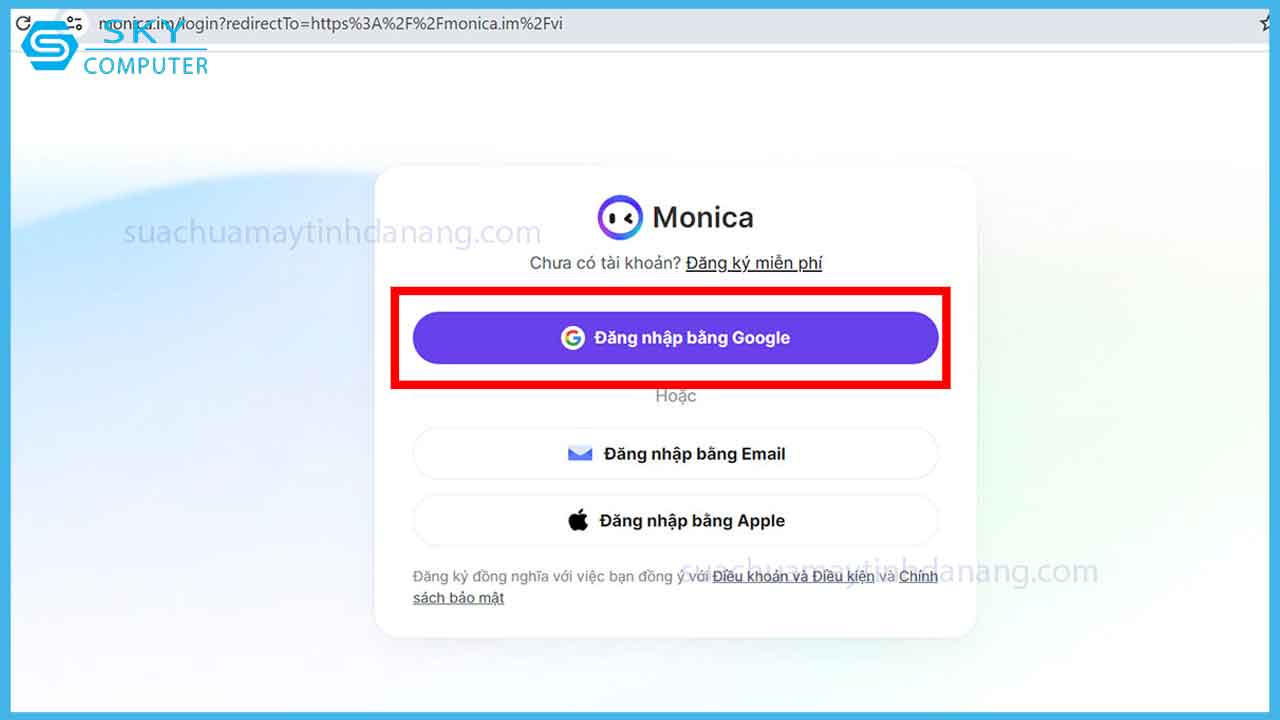
Task: Open "Đăng ký miễn phí" link
Action: pos(754,263)
